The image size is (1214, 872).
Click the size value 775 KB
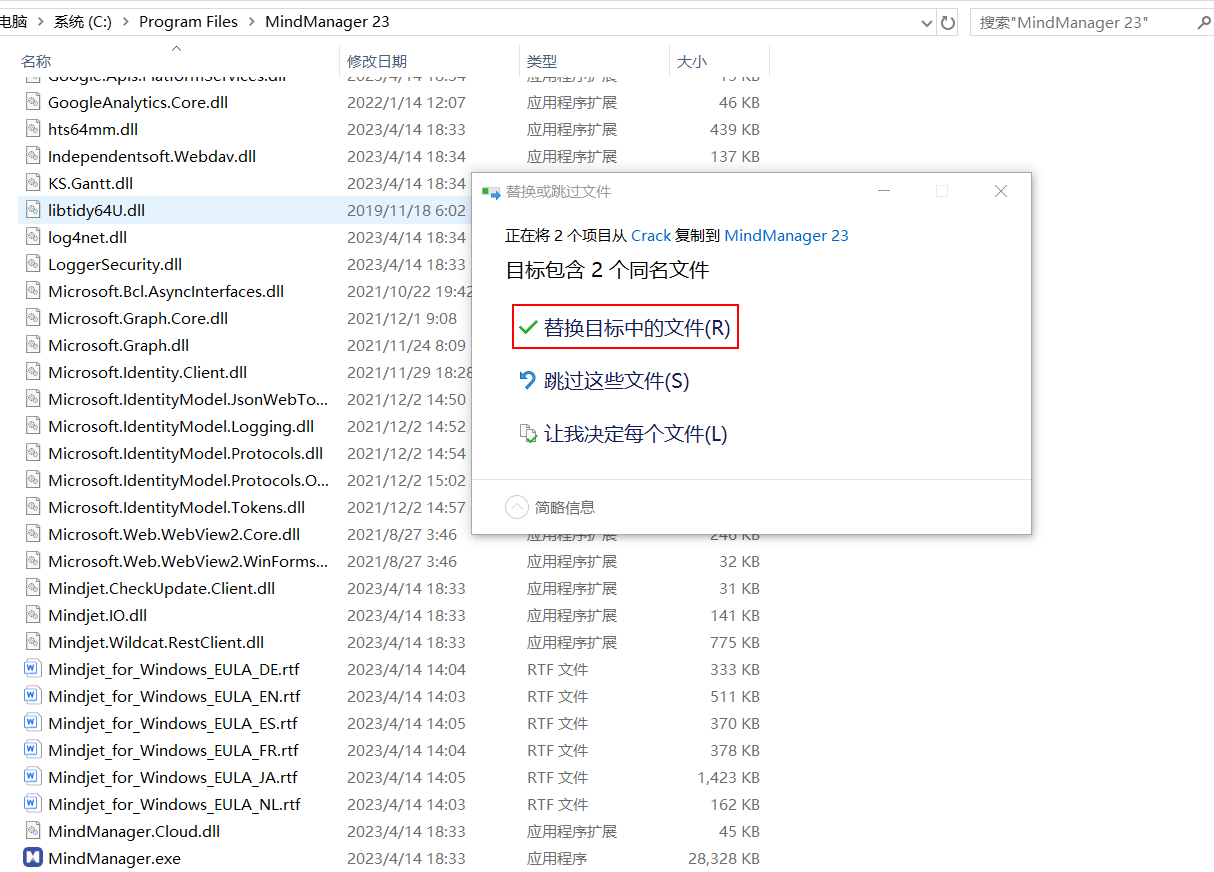click(x=735, y=642)
